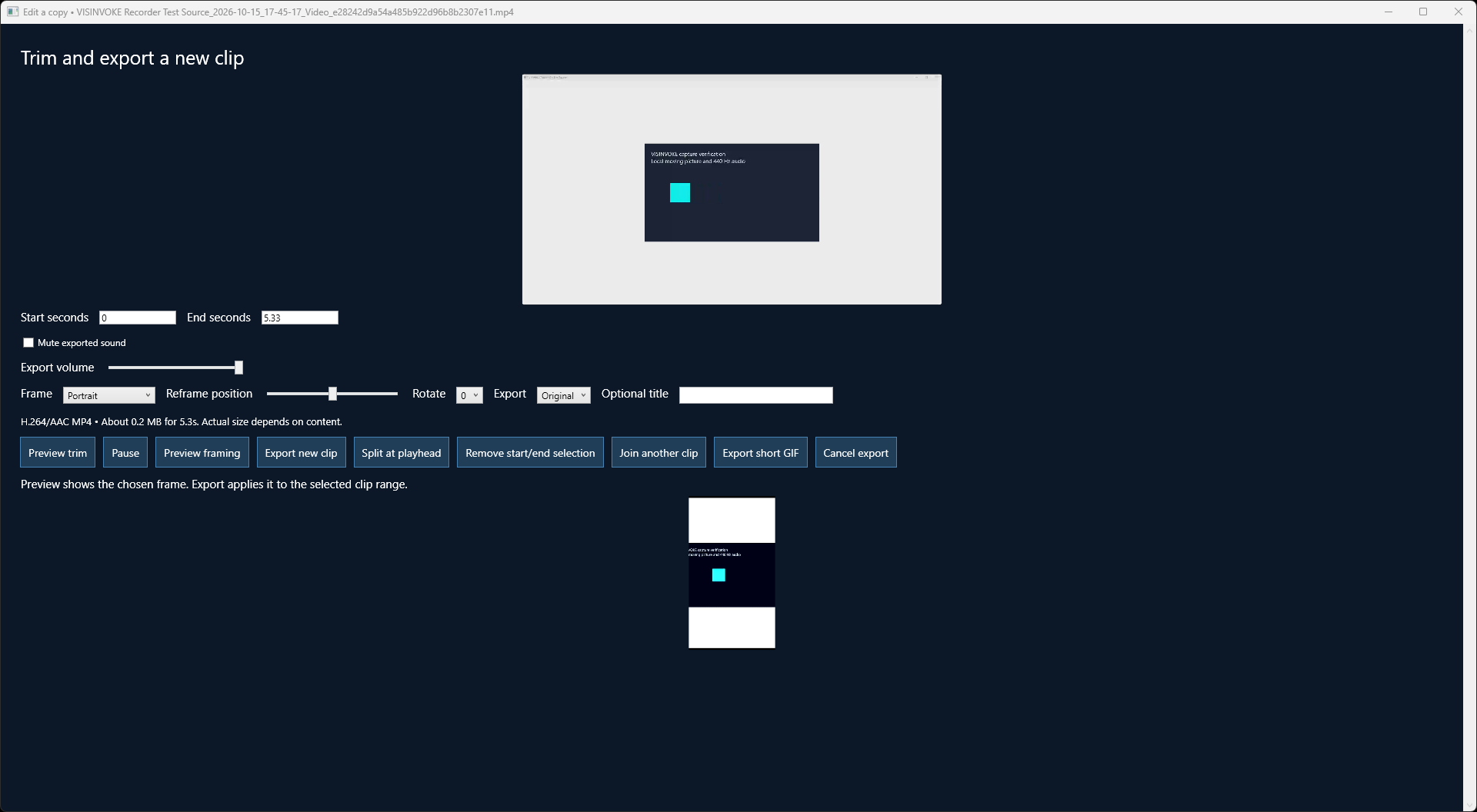
Task: Open the Frame dropdown showing Portrait
Action: [108, 395]
